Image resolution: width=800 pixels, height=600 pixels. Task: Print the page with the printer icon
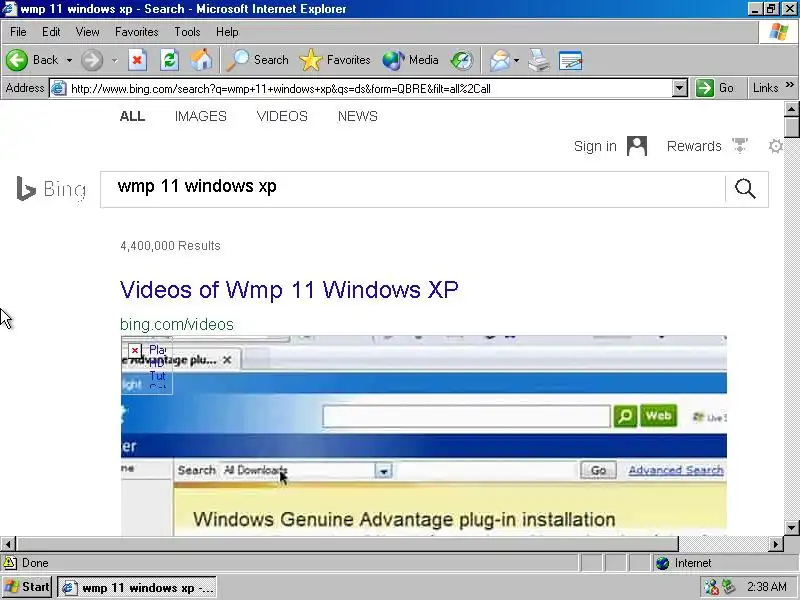[x=539, y=60]
